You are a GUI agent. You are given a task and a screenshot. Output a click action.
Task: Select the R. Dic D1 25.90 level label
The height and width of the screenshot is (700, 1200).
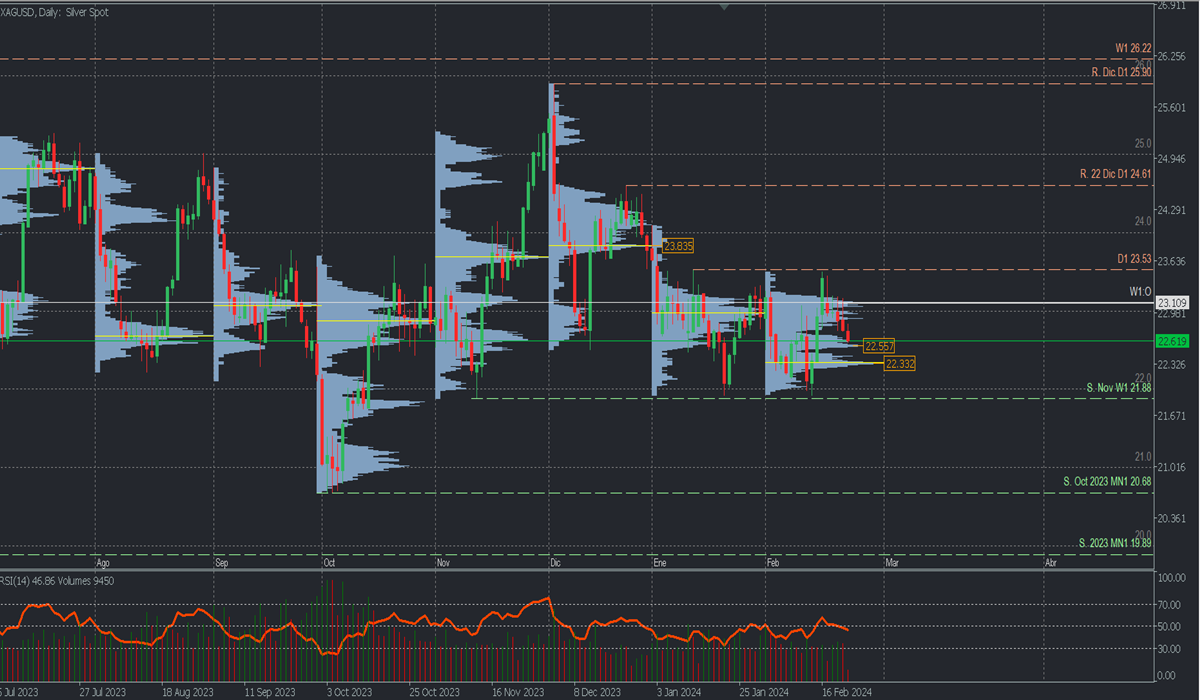[x=1121, y=72]
